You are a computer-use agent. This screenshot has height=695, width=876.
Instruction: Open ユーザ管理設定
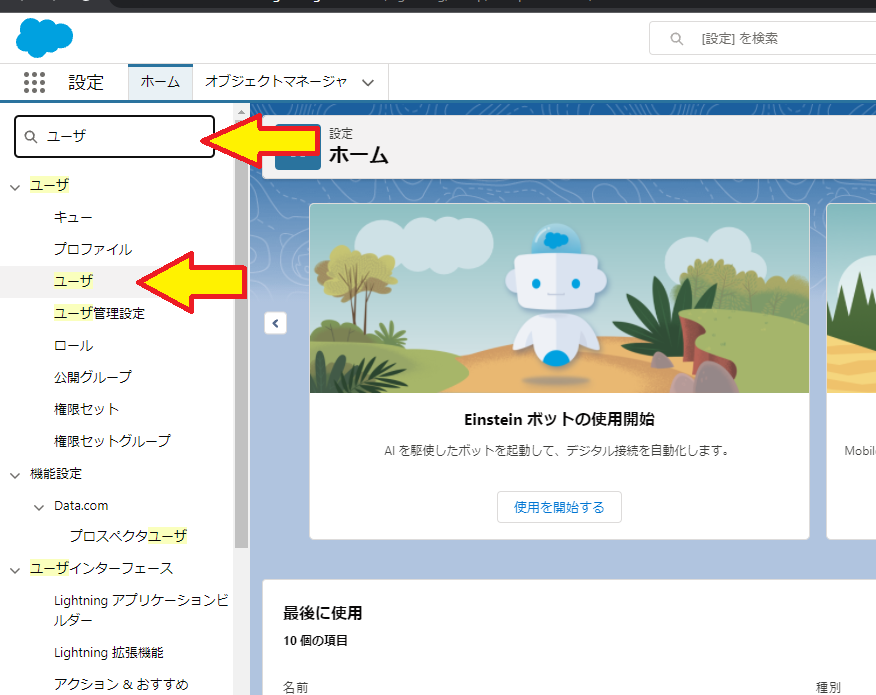click(99, 313)
